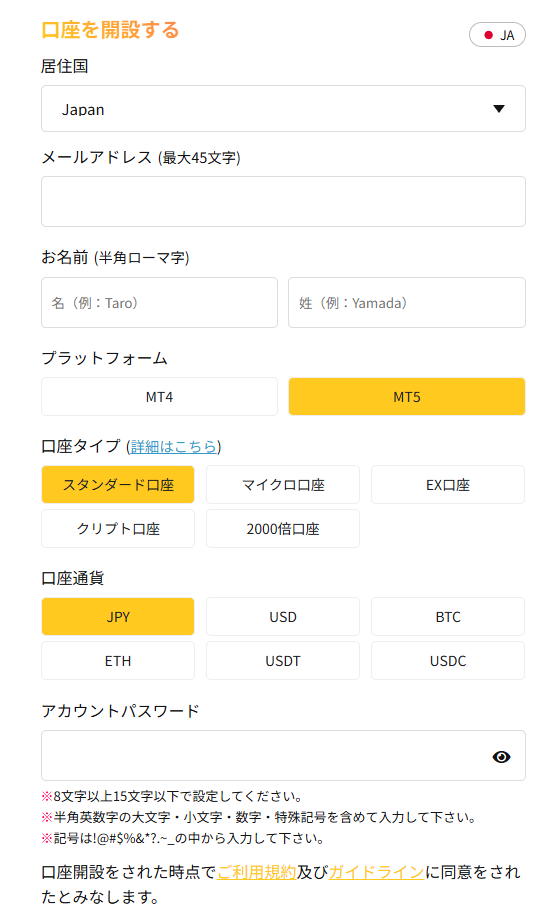Toggle password visibility eye icon
Screen dimensions: 559x910
coord(501,757)
